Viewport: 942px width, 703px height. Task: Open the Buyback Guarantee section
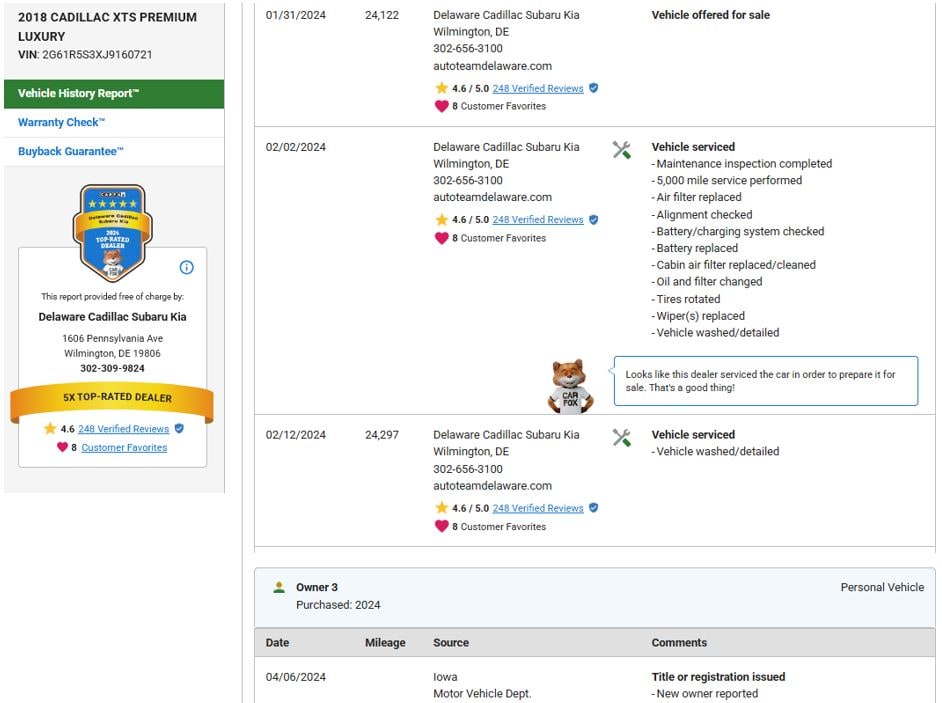coord(71,152)
